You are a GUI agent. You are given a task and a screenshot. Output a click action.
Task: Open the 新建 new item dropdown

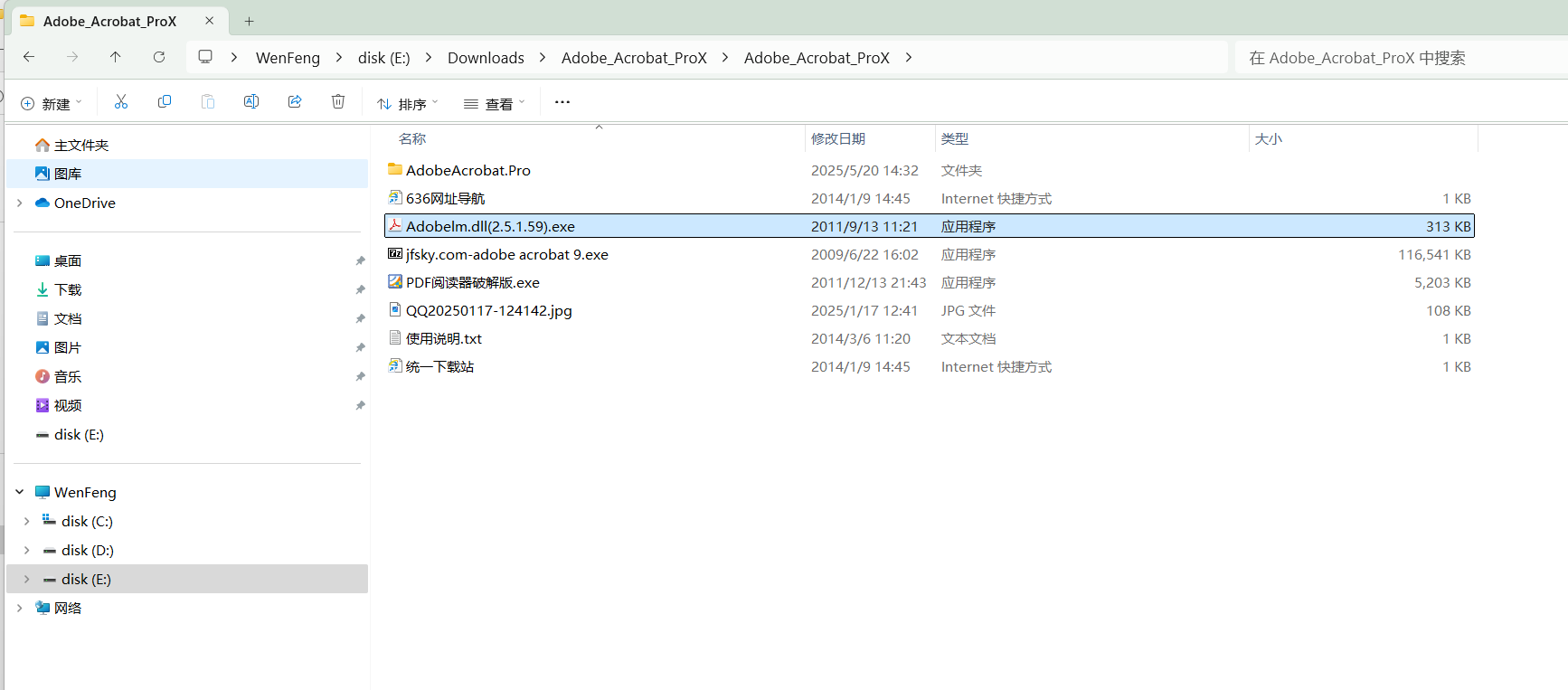52,104
